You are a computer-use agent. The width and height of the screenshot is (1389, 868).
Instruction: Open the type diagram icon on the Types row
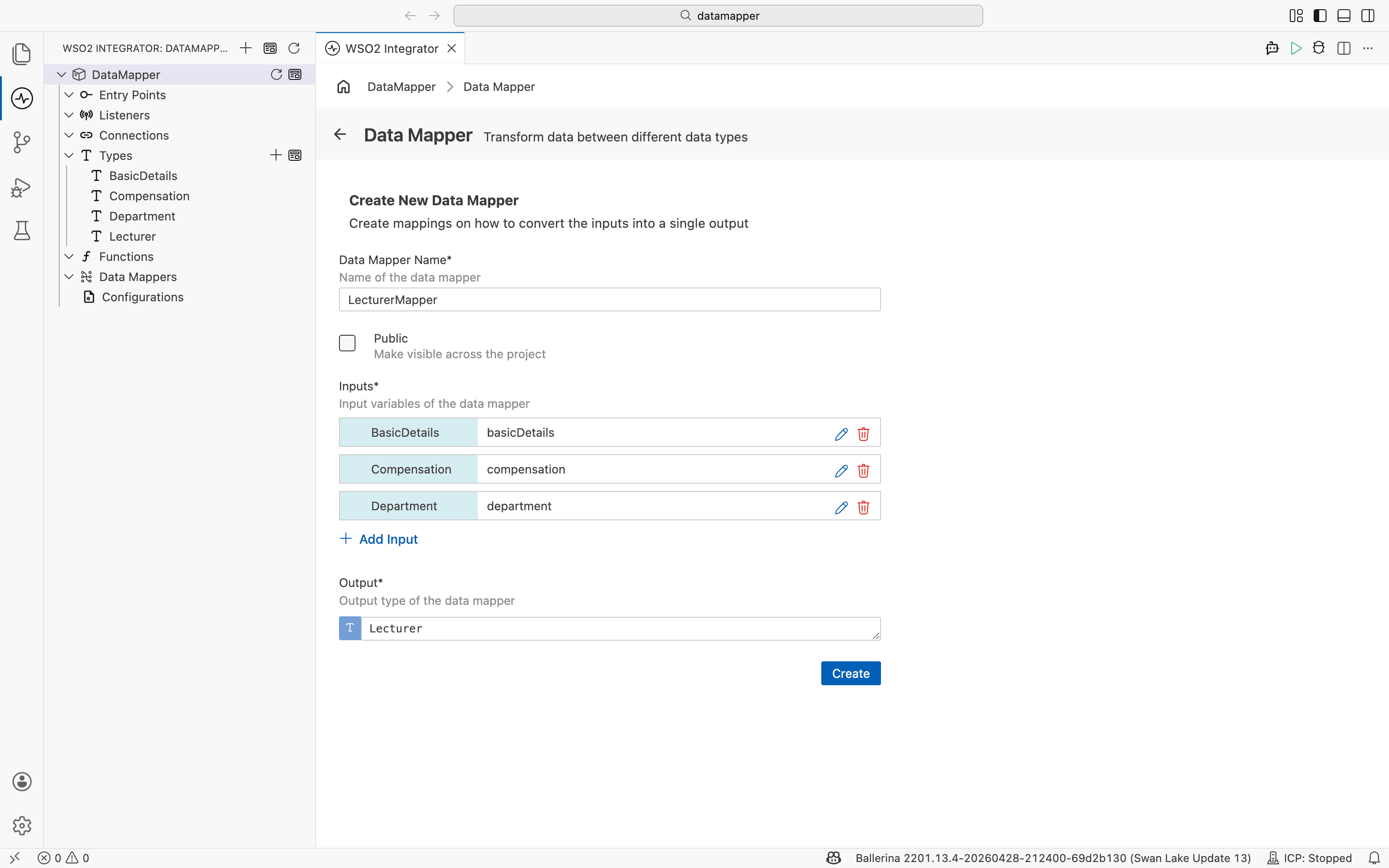tap(295, 155)
